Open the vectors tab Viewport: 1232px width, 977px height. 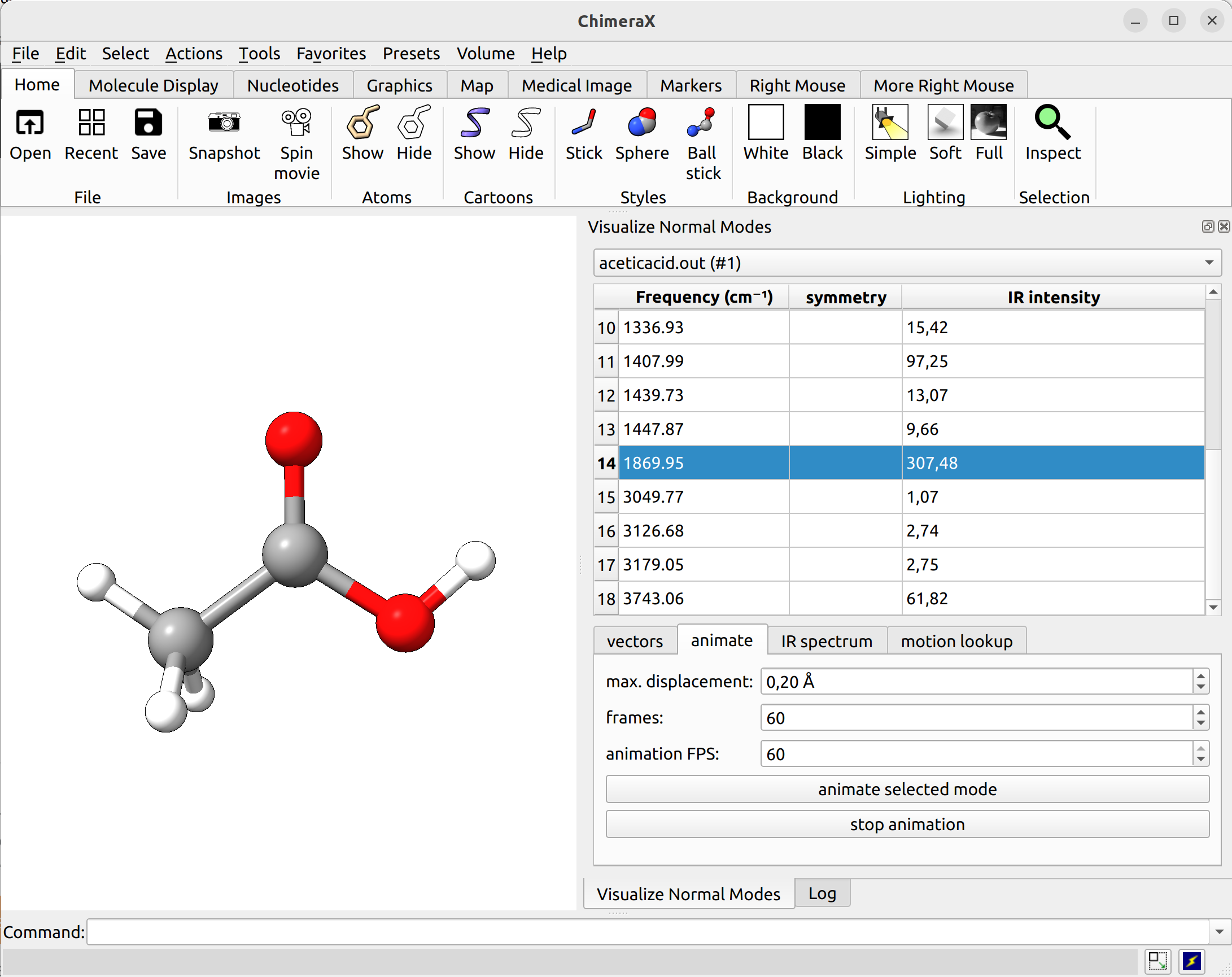tap(634, 641)
